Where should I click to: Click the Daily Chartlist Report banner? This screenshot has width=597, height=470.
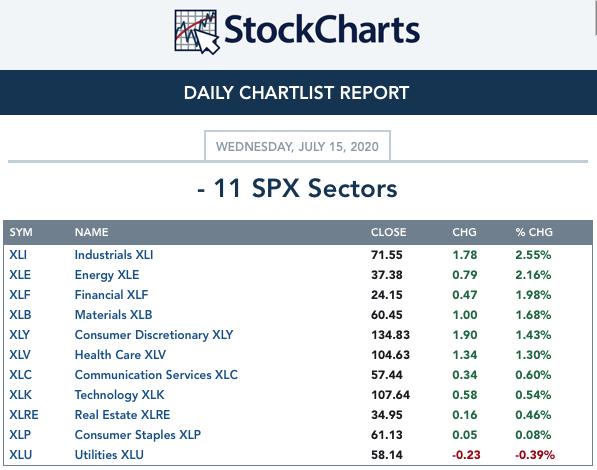pyautogui.click(x=298, y=93)
